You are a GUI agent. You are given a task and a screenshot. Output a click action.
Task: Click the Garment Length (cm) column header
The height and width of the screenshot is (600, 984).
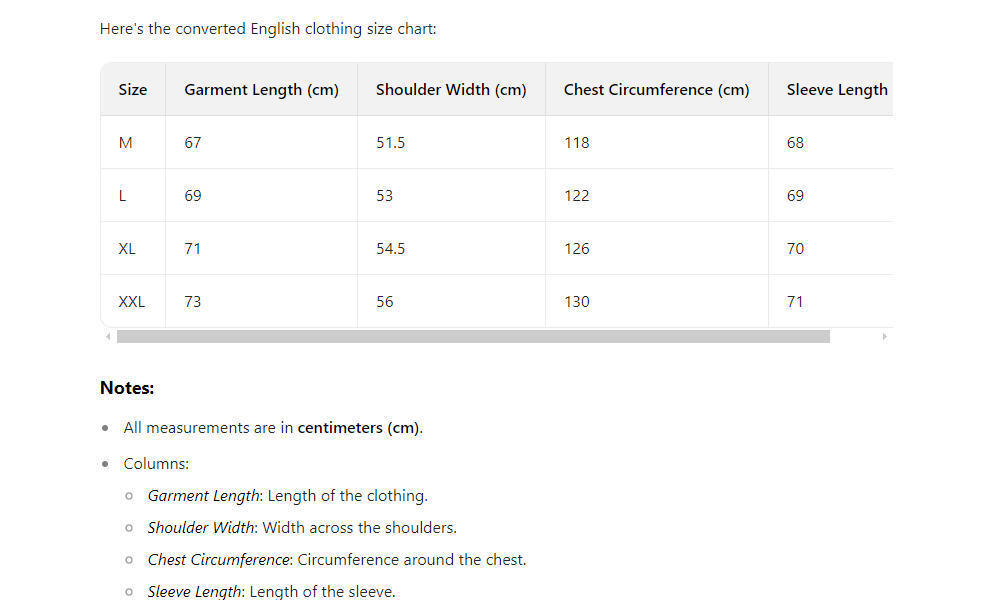(261, 90)
